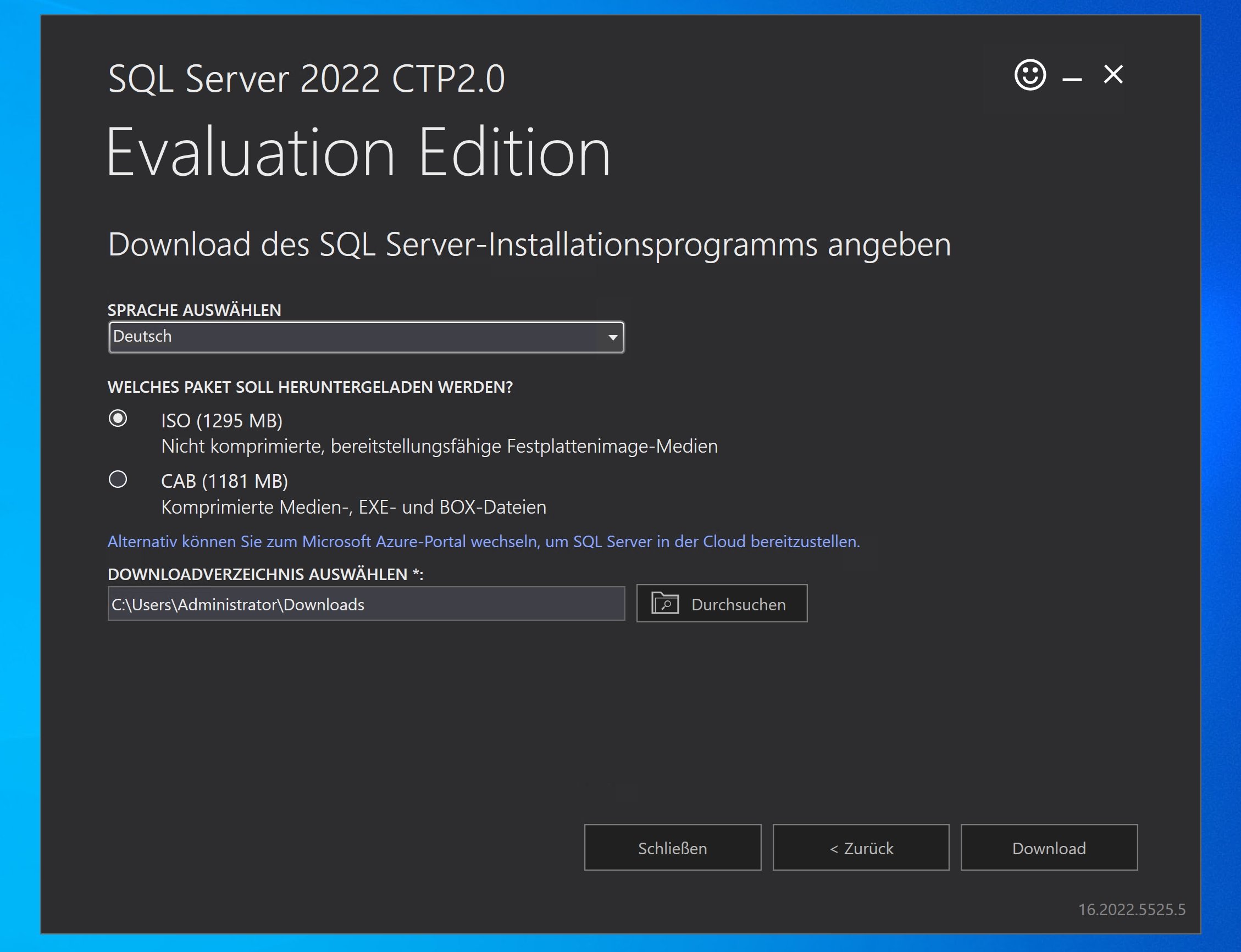Select the CAB (1181 MB) radio button
Screen dimensions: 1241x952
[x=118, y=481]
